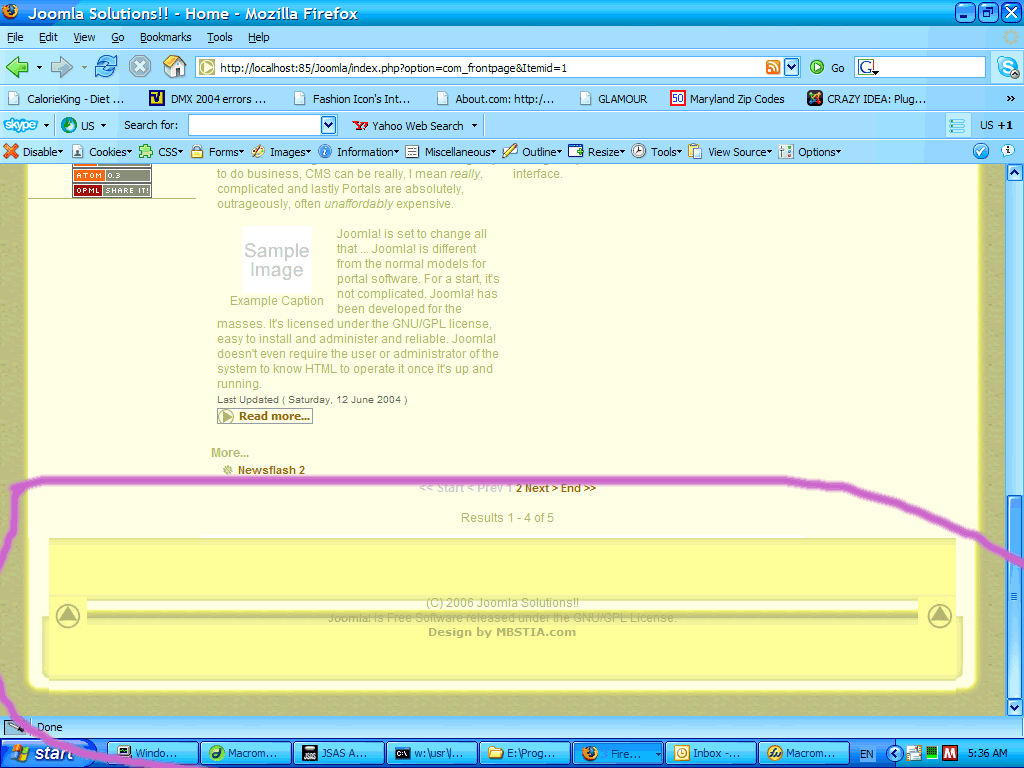Open the Bookmarks menu
The height and width of the screenshot is (768, 1024).
165,37
